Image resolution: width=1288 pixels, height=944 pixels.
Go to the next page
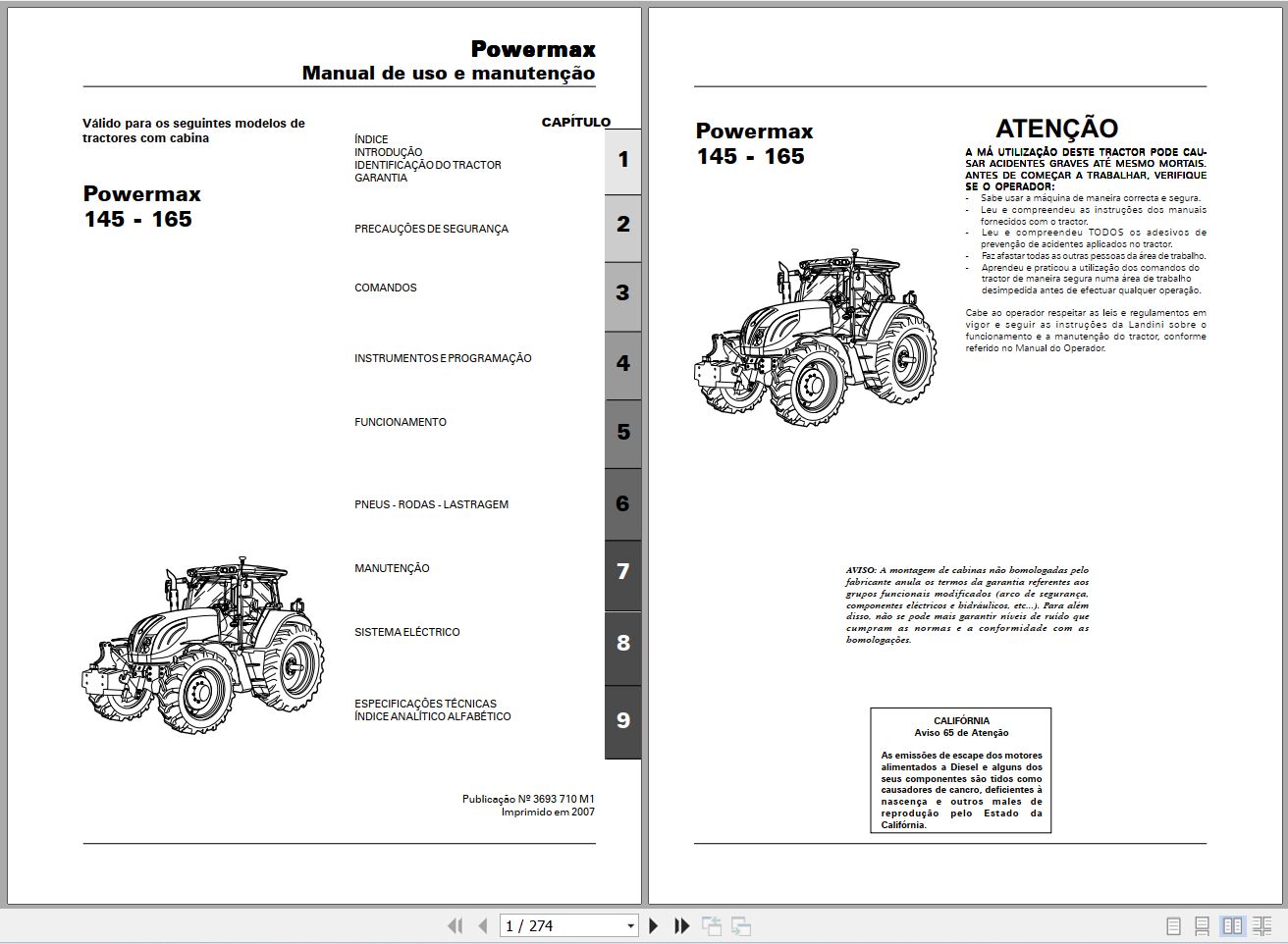click(654, 925)
